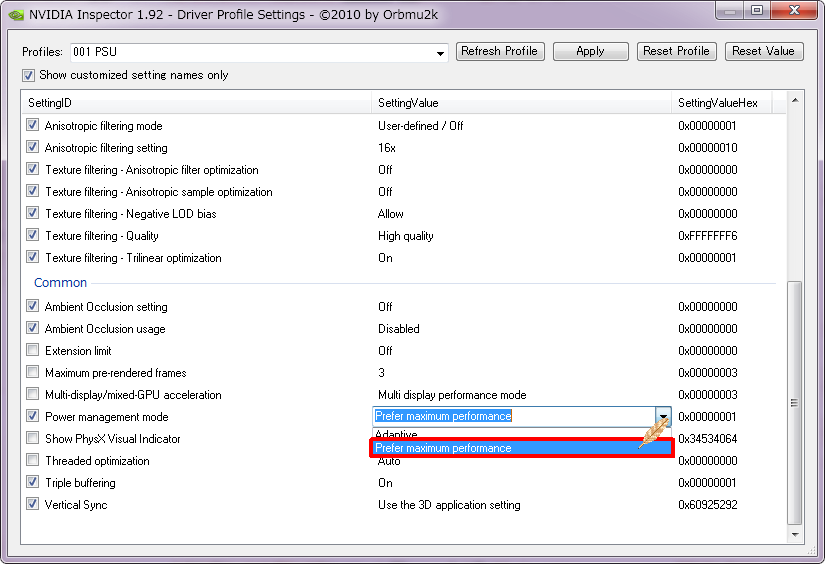Toggle Trilinear optimization checkbox
Image resolution: width=825 pixels, height=564 pixels.
(33, 257)
